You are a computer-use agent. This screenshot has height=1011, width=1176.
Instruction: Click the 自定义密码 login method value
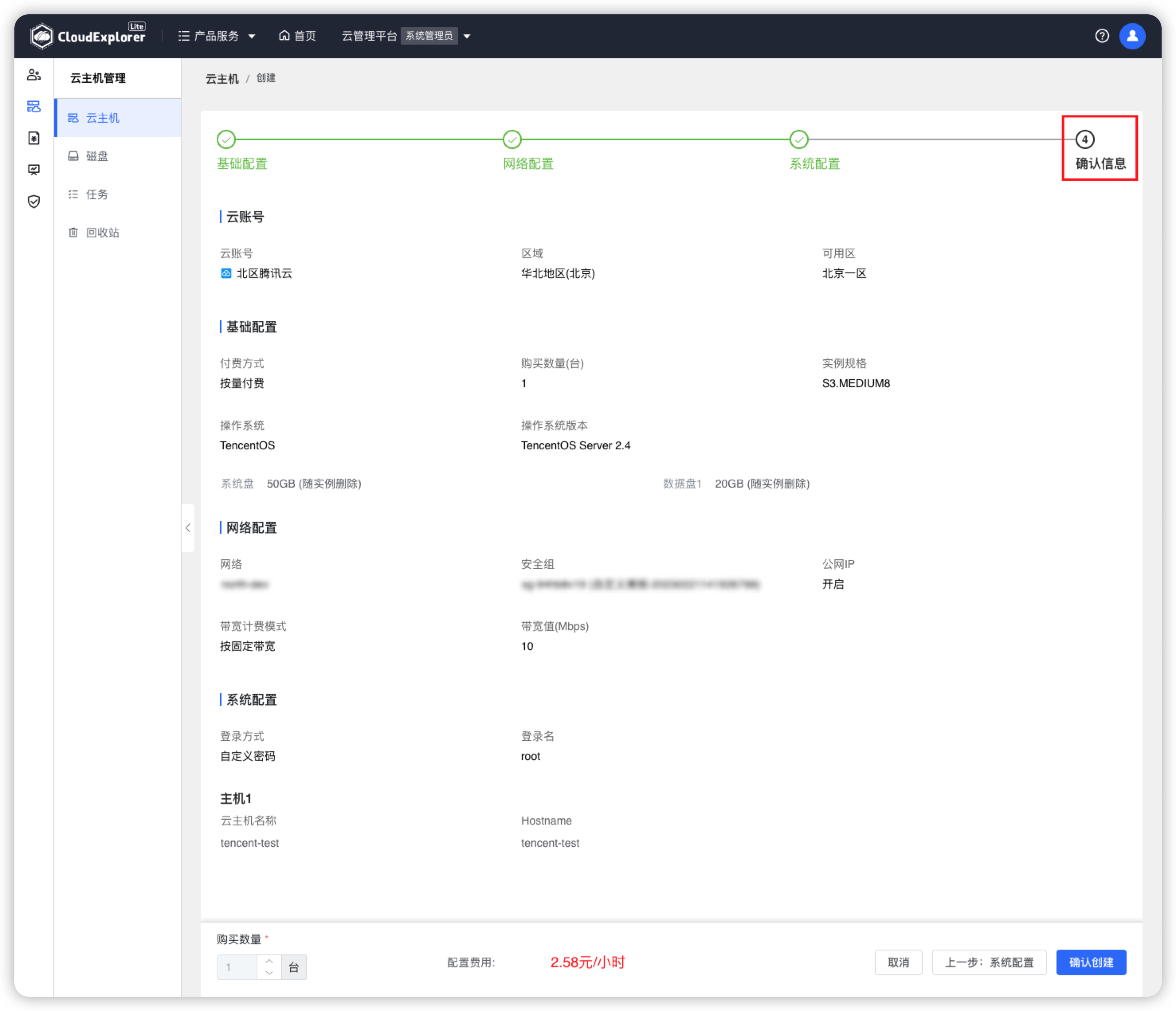point(247,756)
